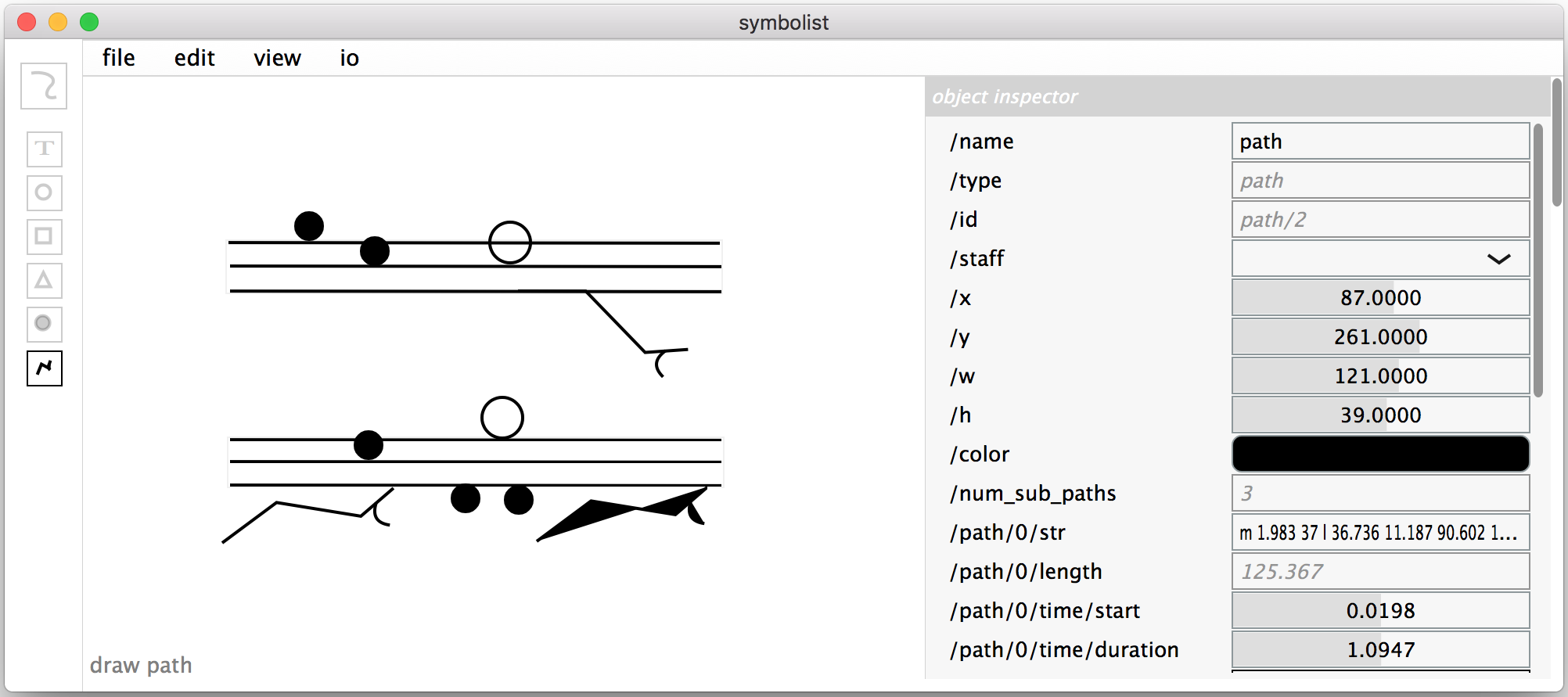This screenshot has width=1568, height=697.
Task: Open the file menu
Action: coord(118,58)
